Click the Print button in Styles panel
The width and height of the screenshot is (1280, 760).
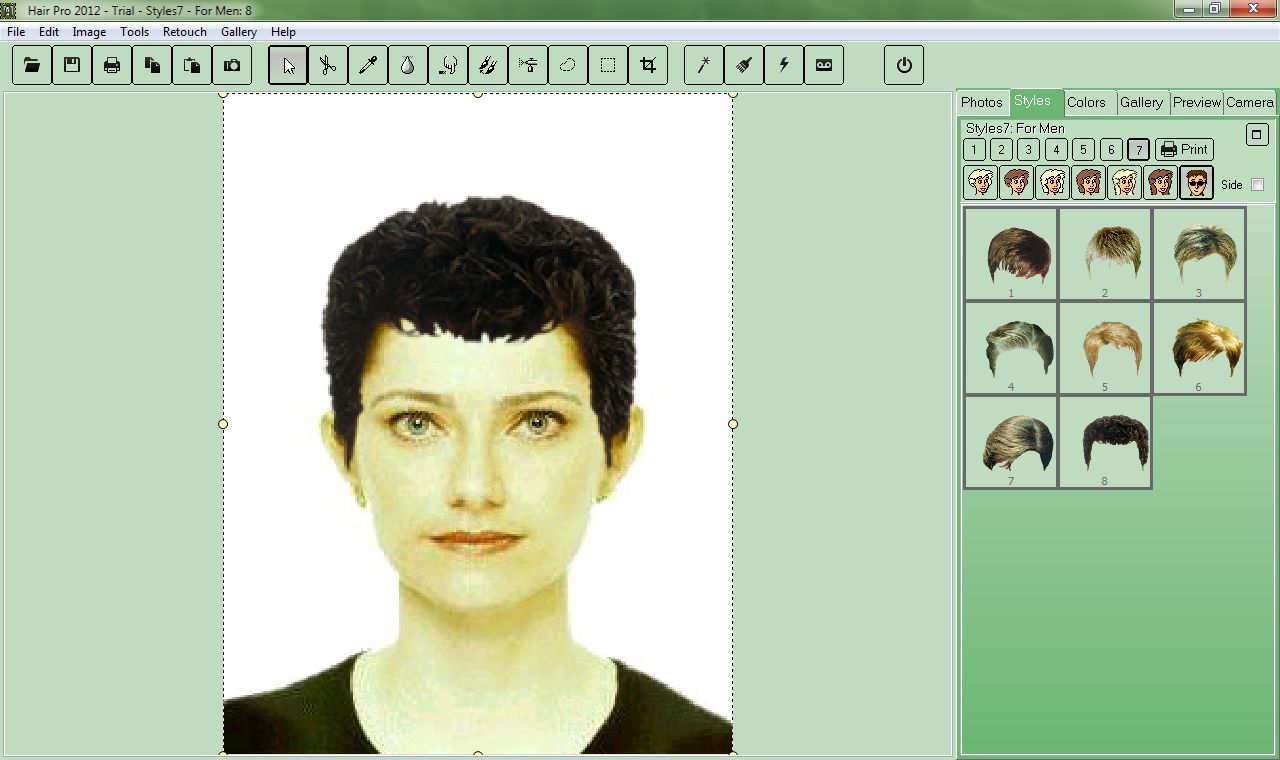point(1184,150)
